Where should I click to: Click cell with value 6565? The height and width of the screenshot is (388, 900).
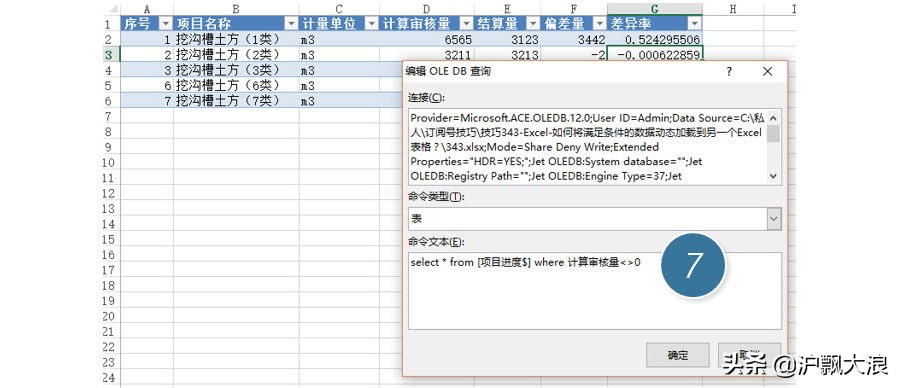[426, 39]
